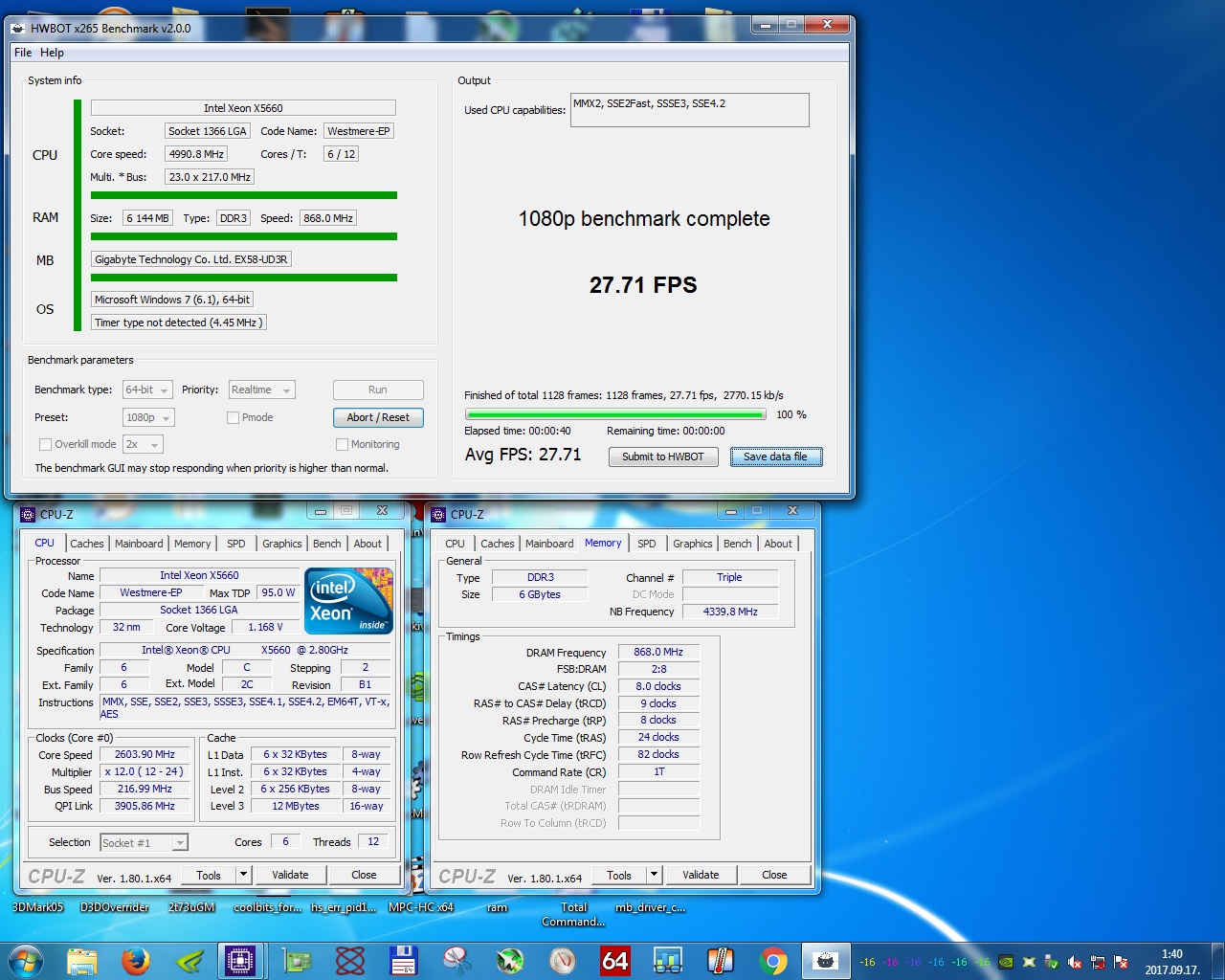The image size is (1225, 980).
Task: Click the Save data file button
Action: (x=775, y=457)
